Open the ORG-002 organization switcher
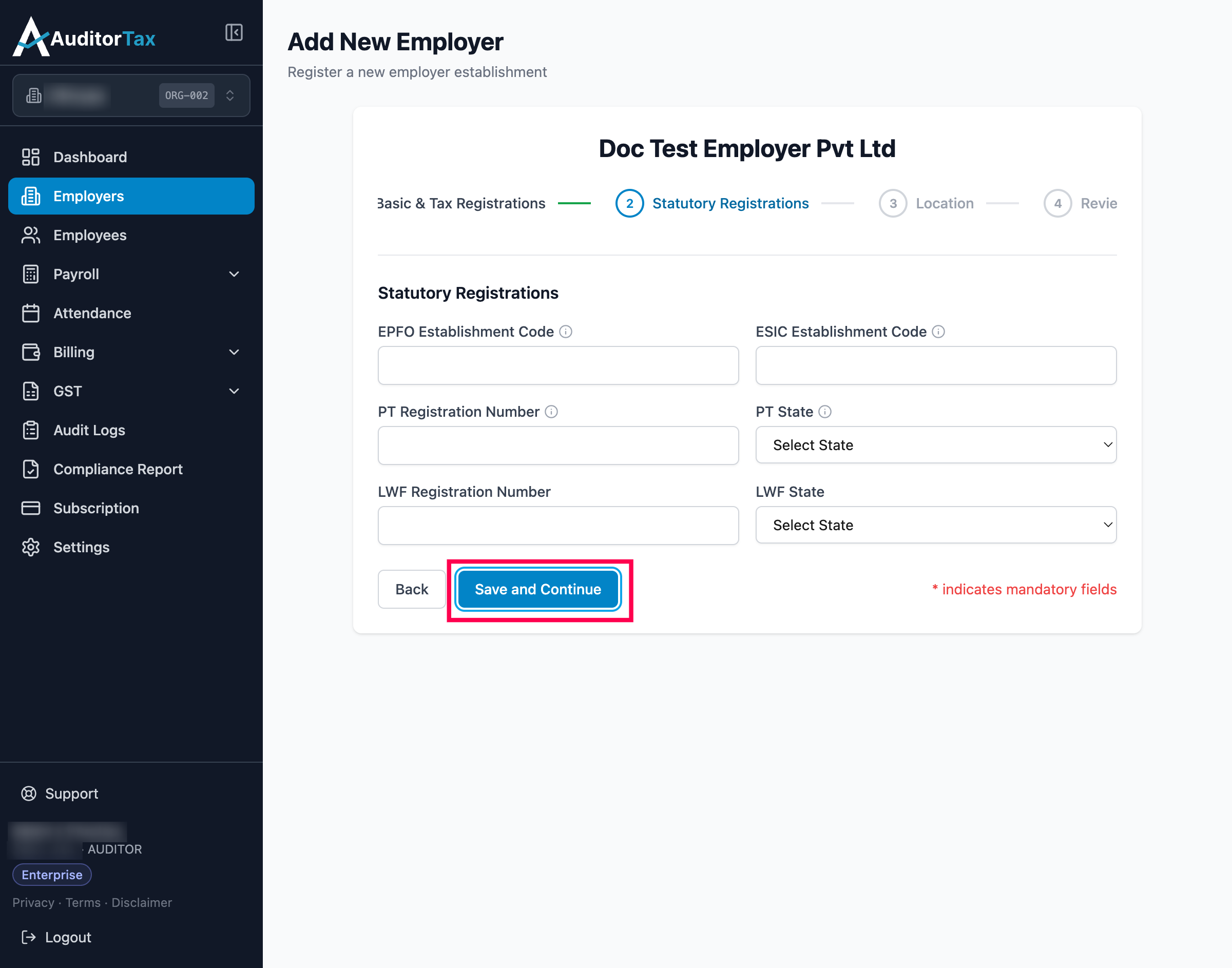 coord(131,96)
